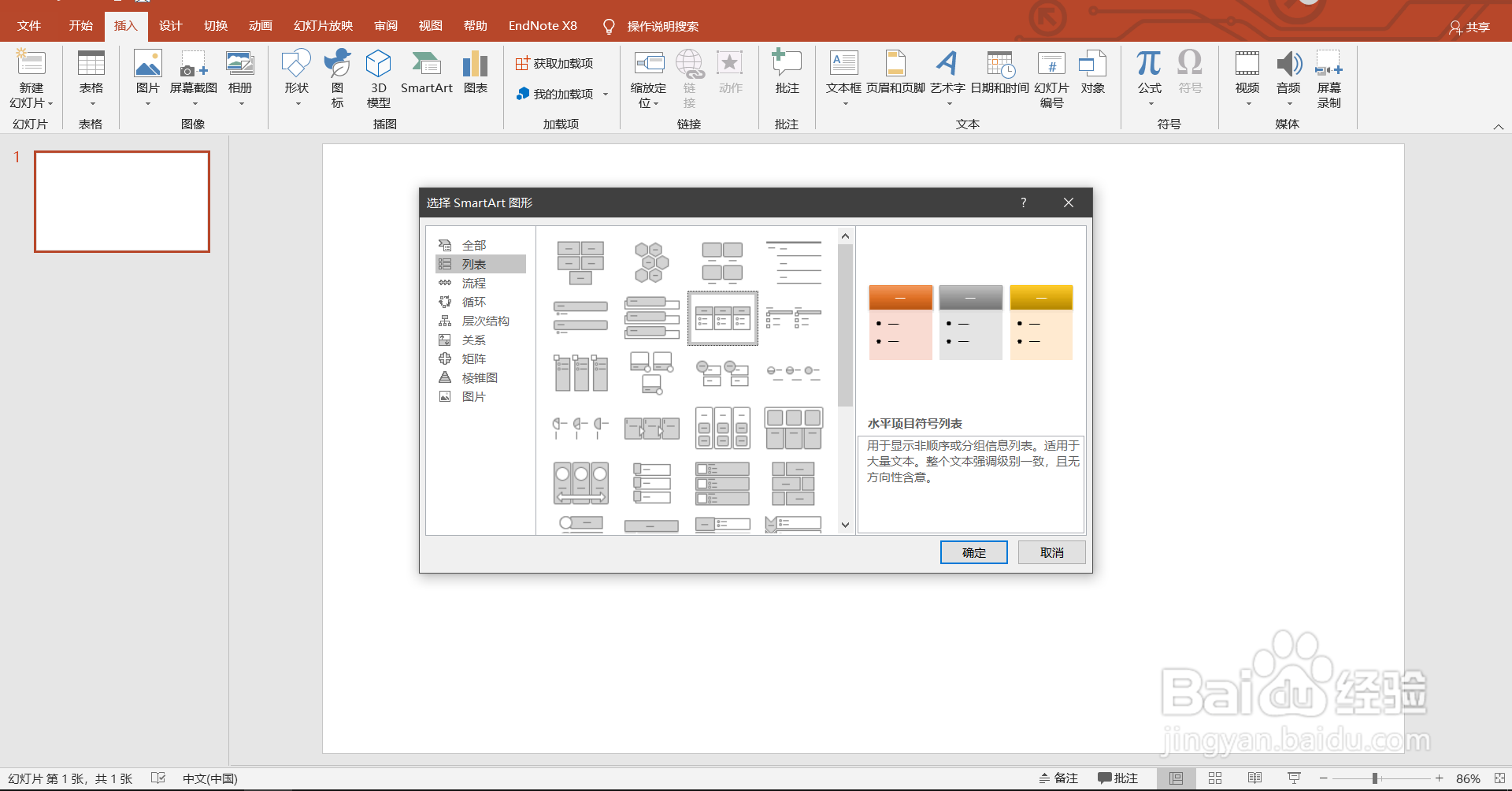Image resolution: width=1512 pixels, height=791 pixels.
Task: Open the 文件 (File) tab
Action: coord(29,26)
